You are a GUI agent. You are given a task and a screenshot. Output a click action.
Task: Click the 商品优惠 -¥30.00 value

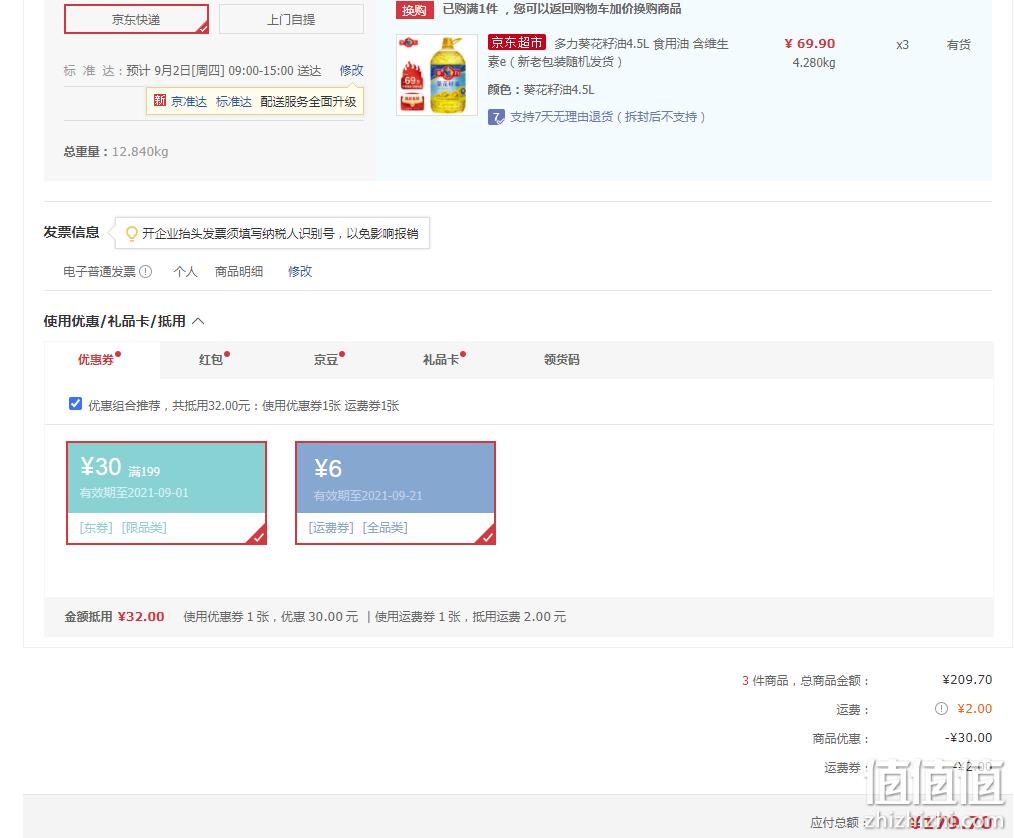[x=968, y=738]
